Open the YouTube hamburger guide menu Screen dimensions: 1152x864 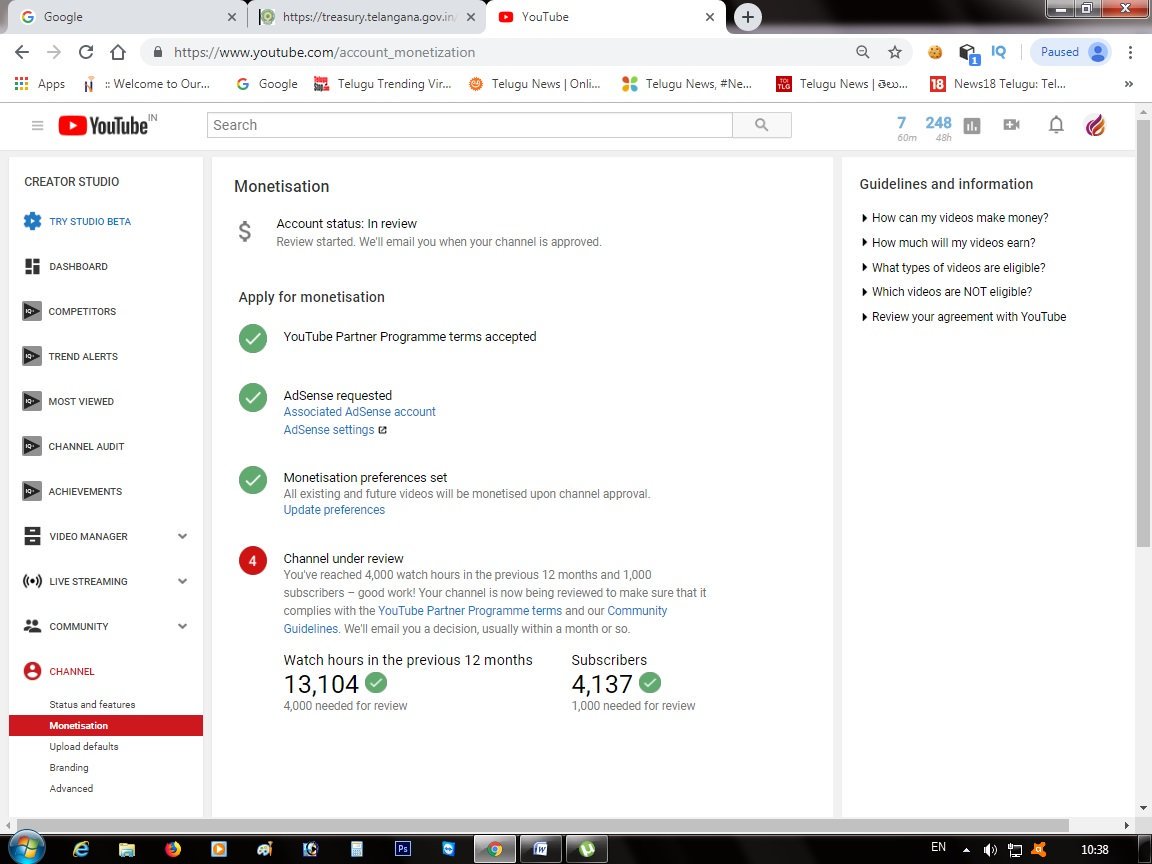(37, 126)
